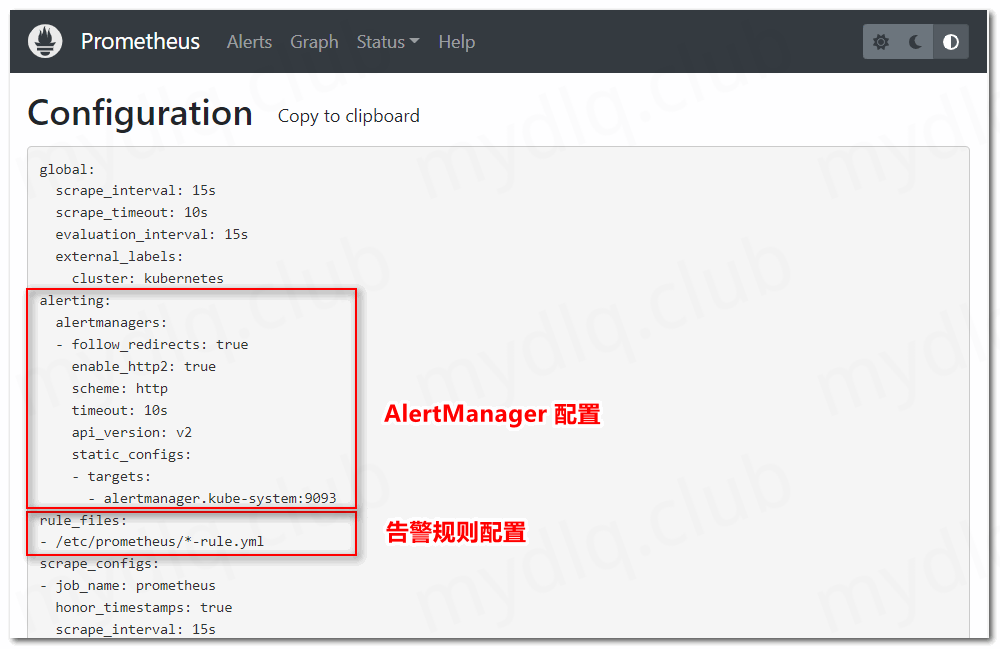Click 'honor_timestamps: true' line
This screenshot has height=649, width=1000.
tap(143, 608)
